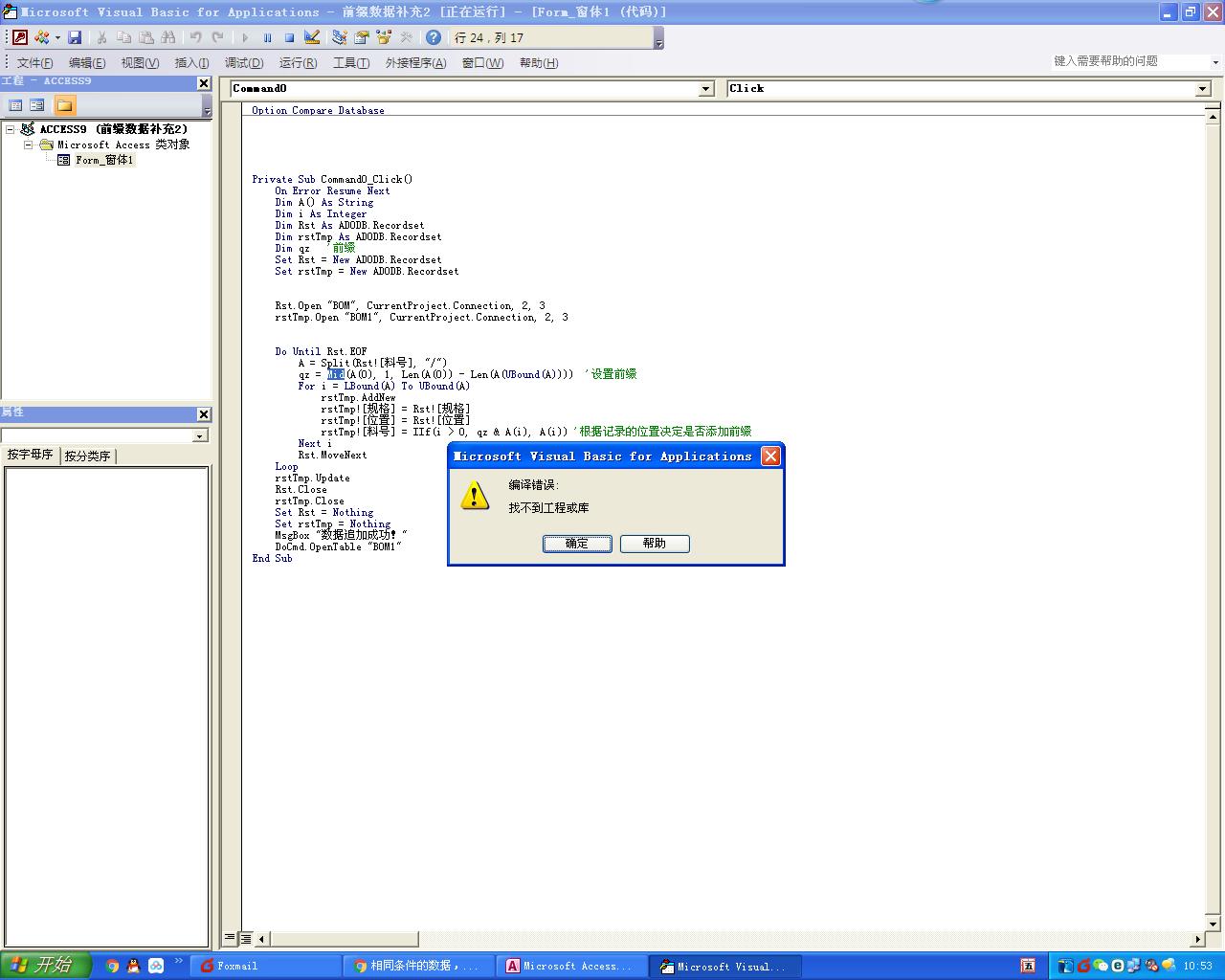Click the system tray clock 10:53

pyautogui.click(x=1197, y=967)
